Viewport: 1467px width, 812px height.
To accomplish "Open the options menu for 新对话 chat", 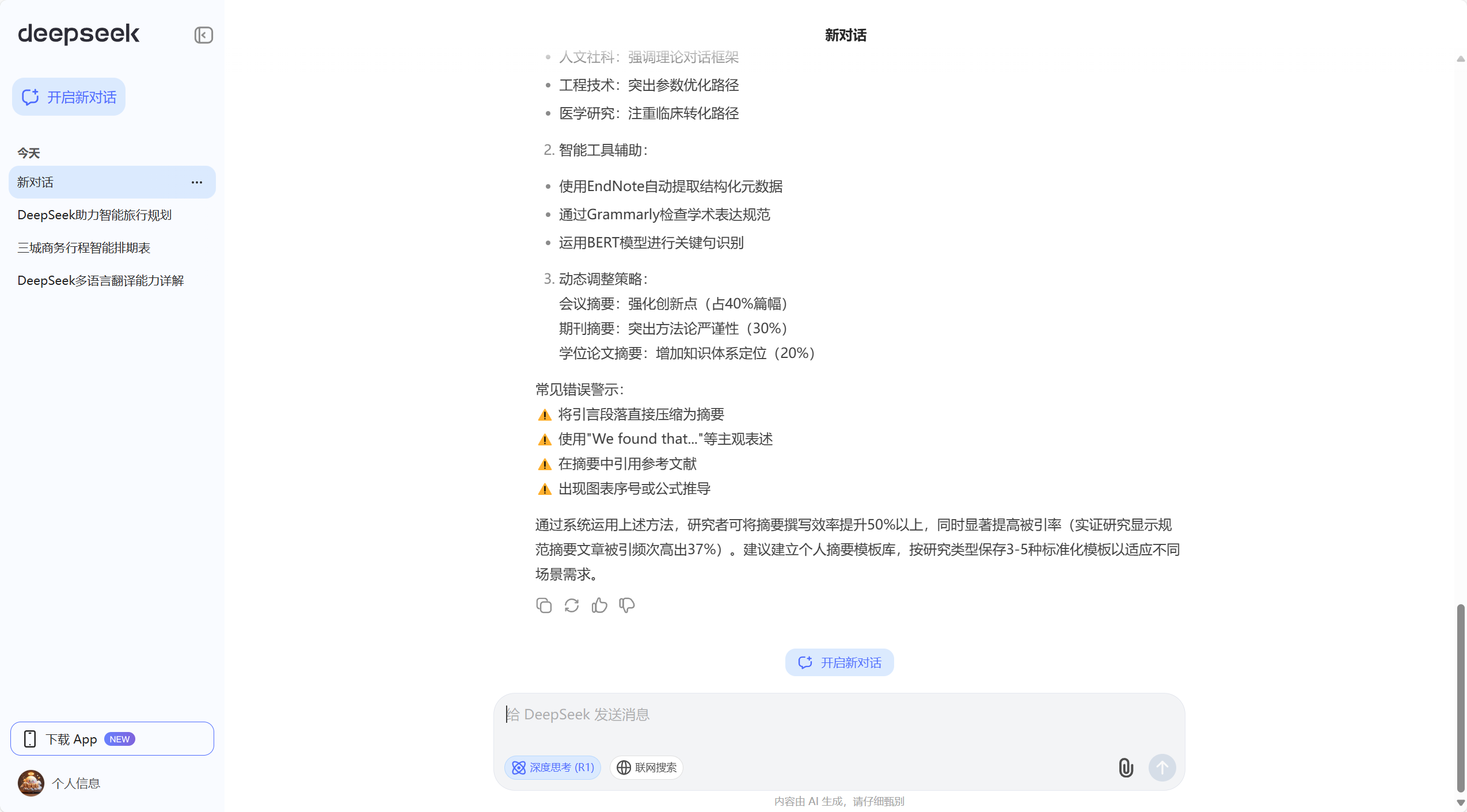I will [x=196, y=182].
